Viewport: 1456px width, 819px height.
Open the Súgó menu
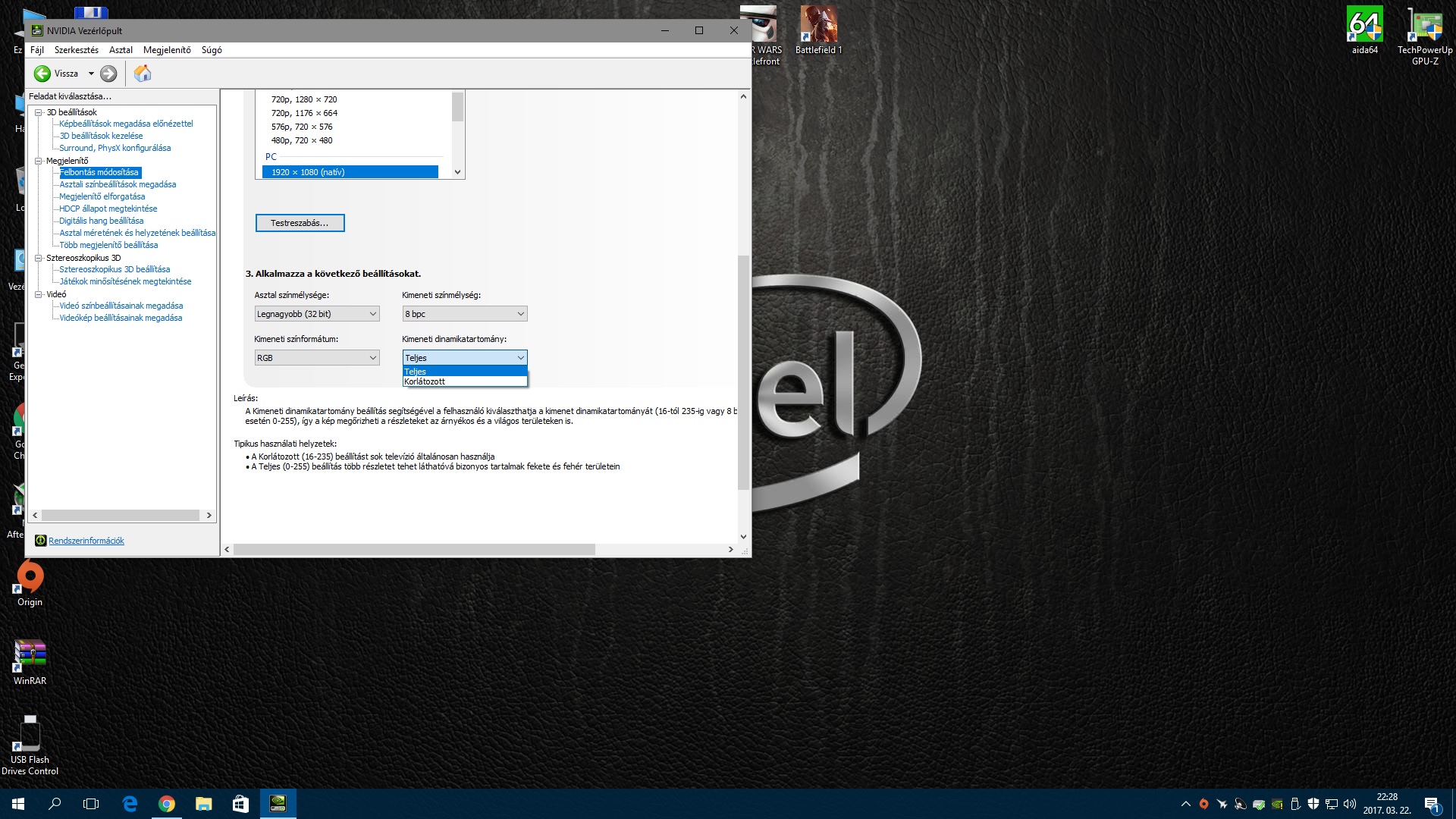click(212, 50)
